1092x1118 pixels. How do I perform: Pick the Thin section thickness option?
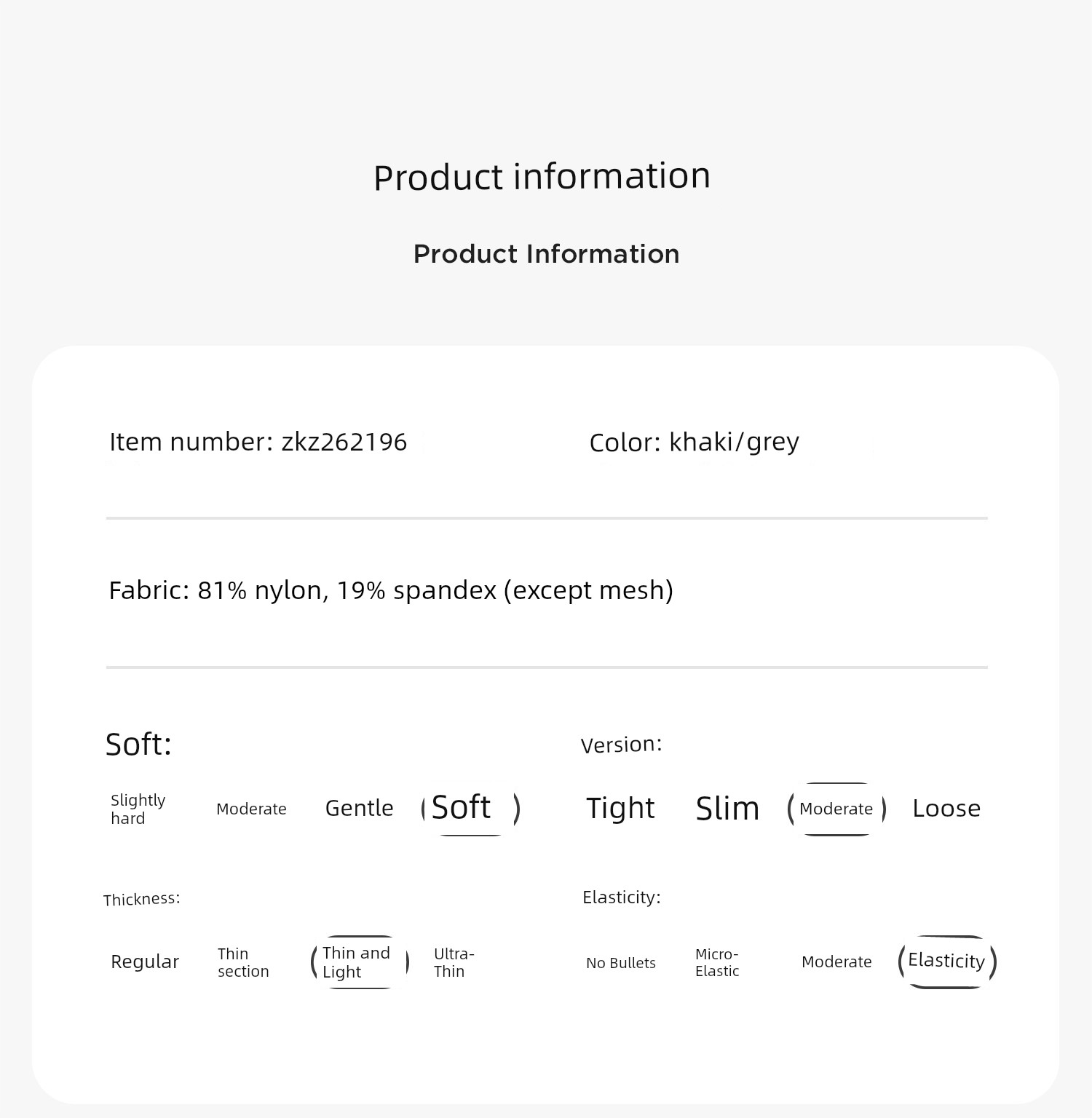pos(243,962)
